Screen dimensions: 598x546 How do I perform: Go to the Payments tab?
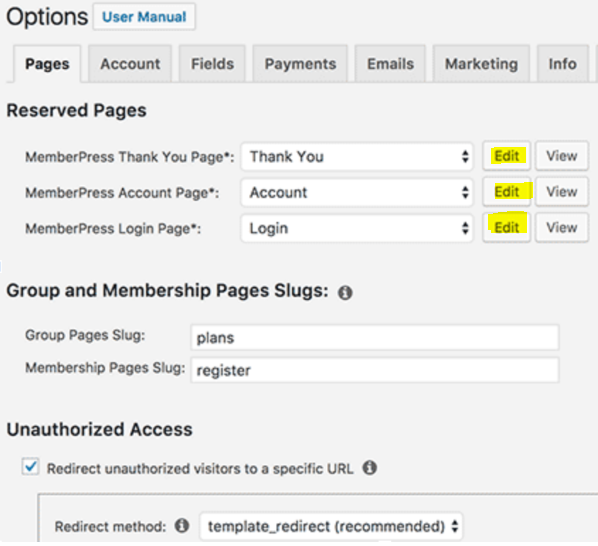[x=300, y=64]
